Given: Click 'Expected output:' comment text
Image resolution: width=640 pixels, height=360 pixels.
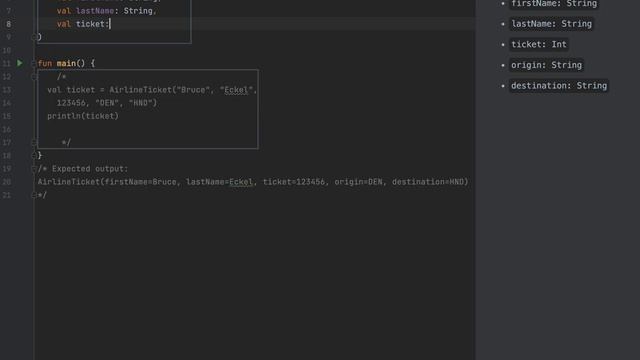Looking at the screenshot, I should (x=90, y=169).
